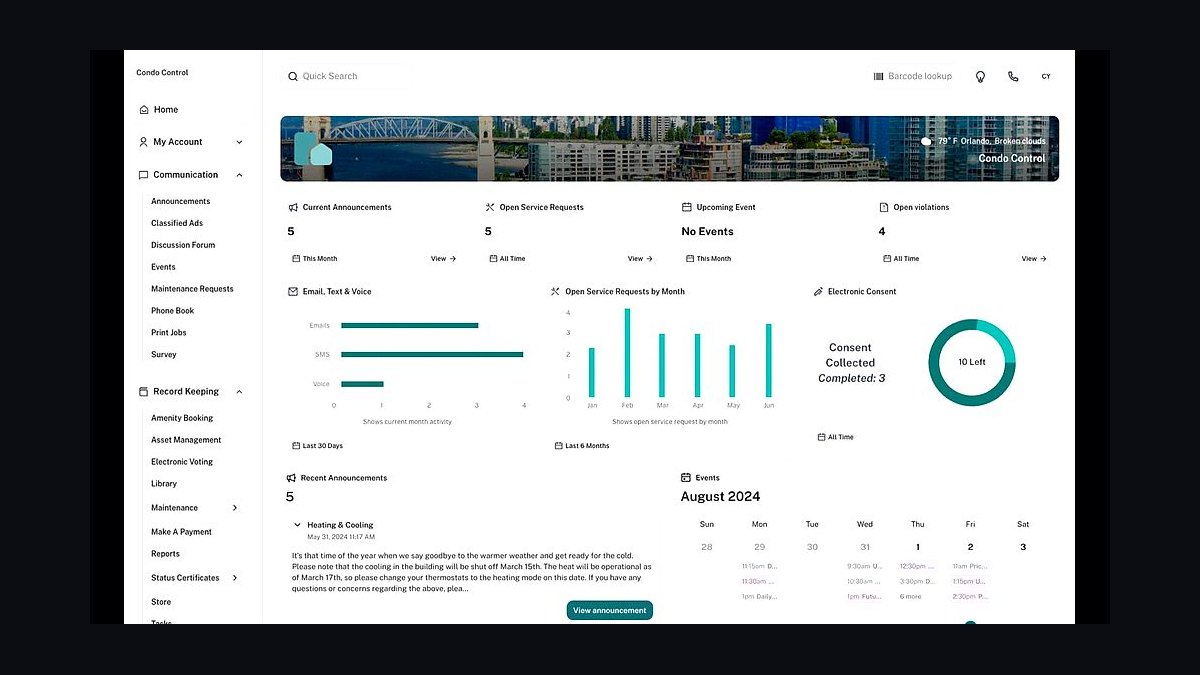Click the tools icon by Open Service Requests
Screen dimensions: 1200x675
[x=490, y=207]
